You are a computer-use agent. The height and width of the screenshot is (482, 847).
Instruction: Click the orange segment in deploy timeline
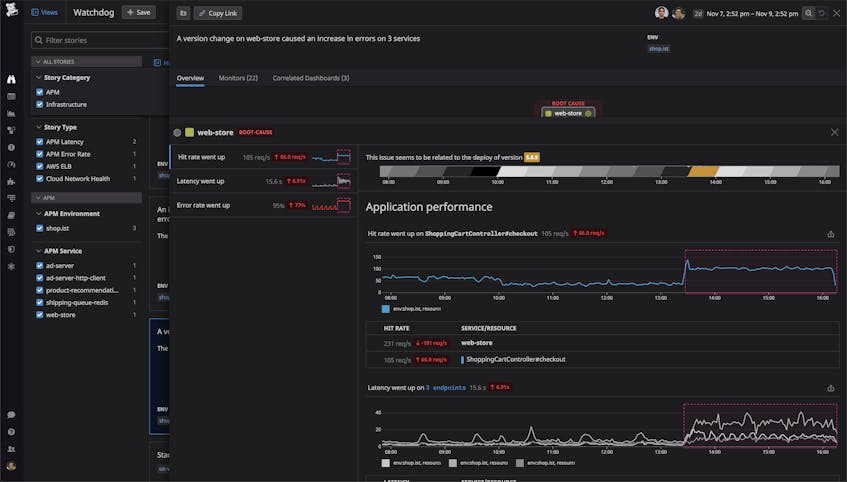pyautogui.click(x=703, y=172)
